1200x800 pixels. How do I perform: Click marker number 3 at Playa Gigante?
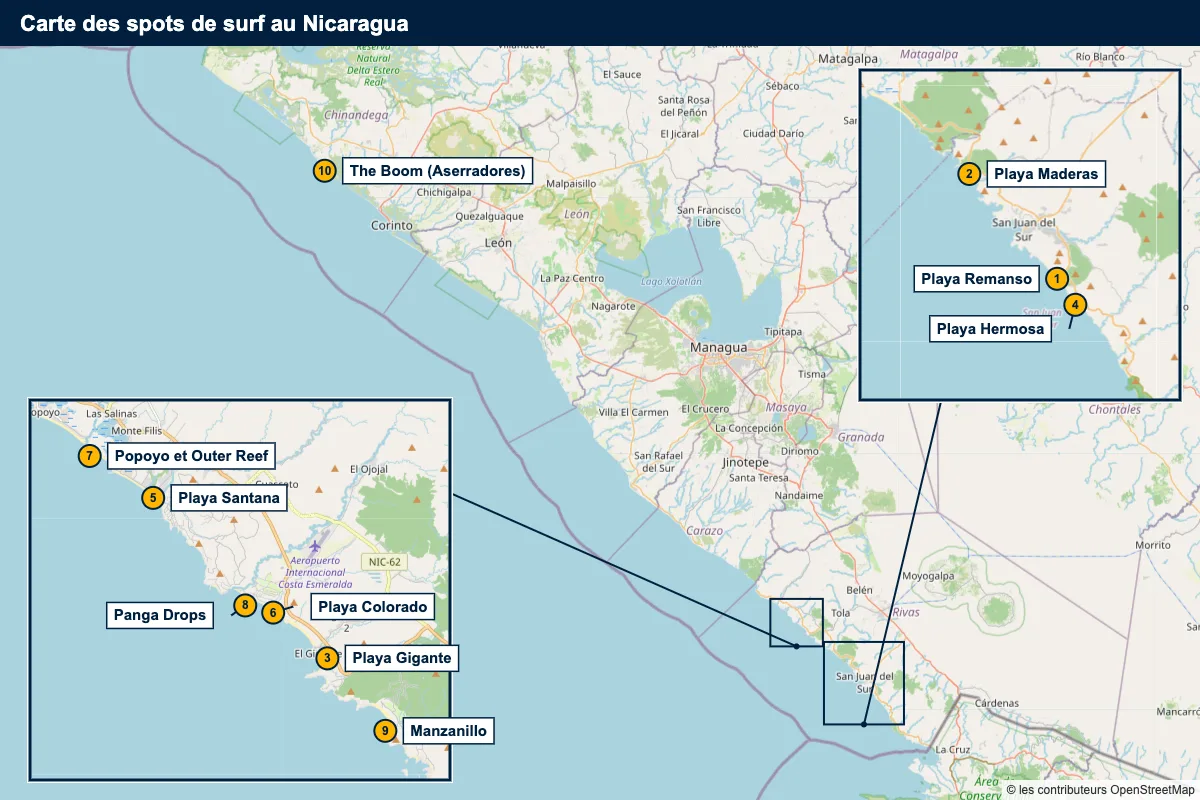pos(327,658)
